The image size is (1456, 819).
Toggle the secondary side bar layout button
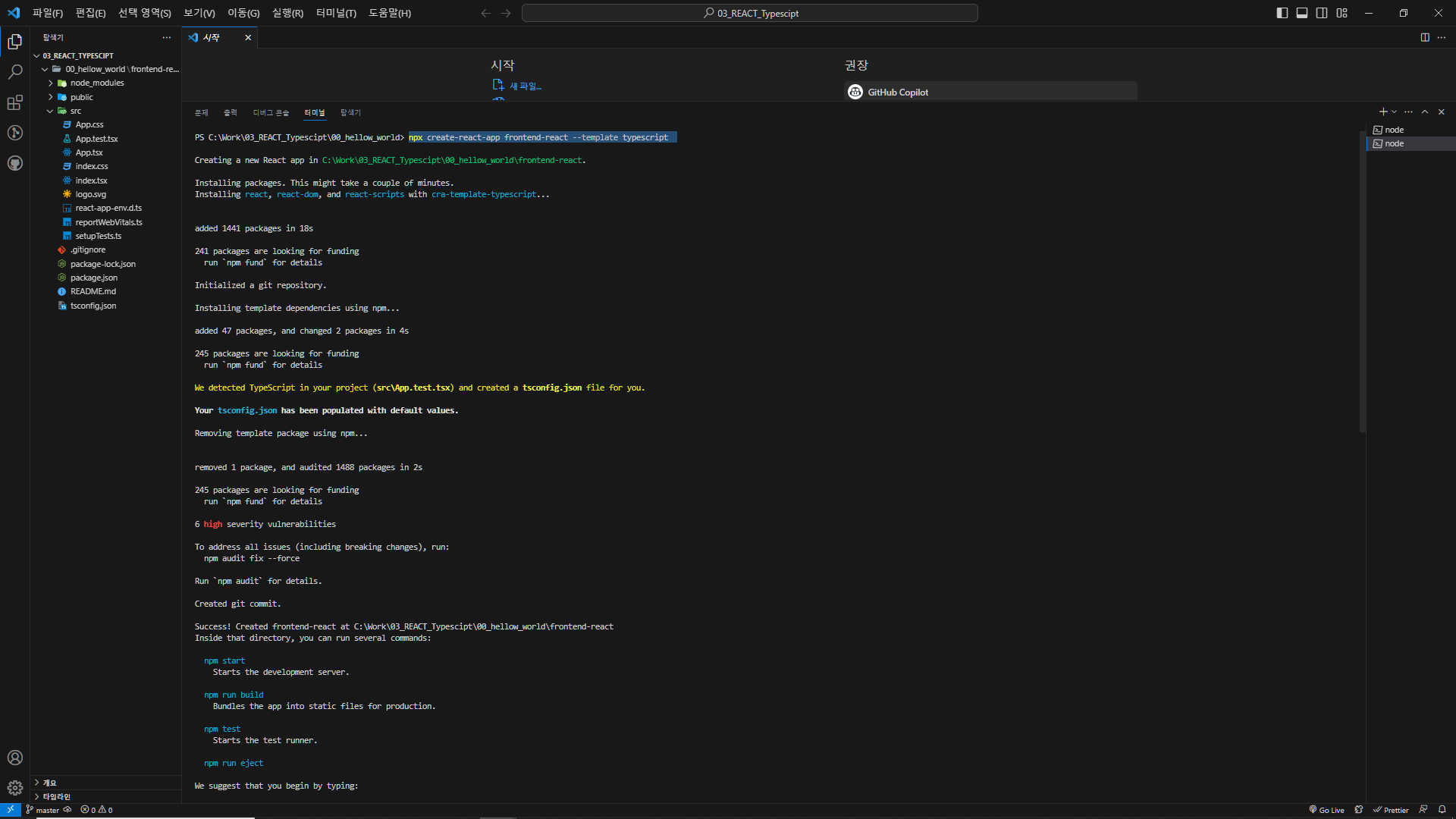pyautogui.click(x=1322, y=13)
